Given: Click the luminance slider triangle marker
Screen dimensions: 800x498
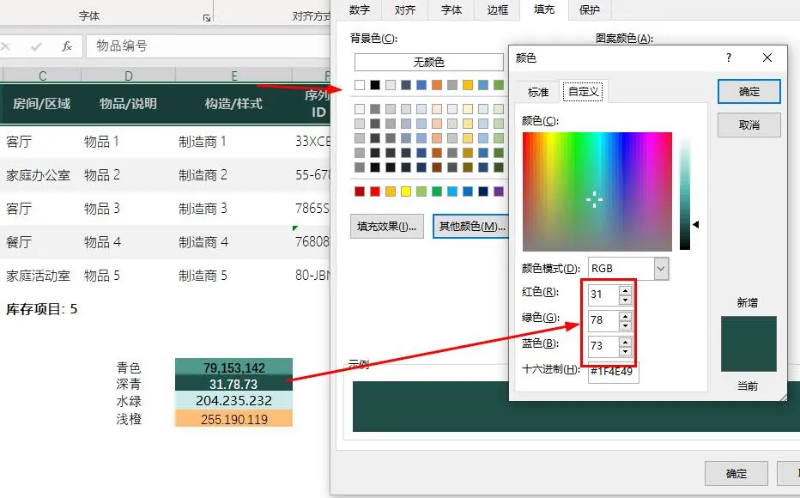Looking at the screenshot, I should tap(696, 225).
